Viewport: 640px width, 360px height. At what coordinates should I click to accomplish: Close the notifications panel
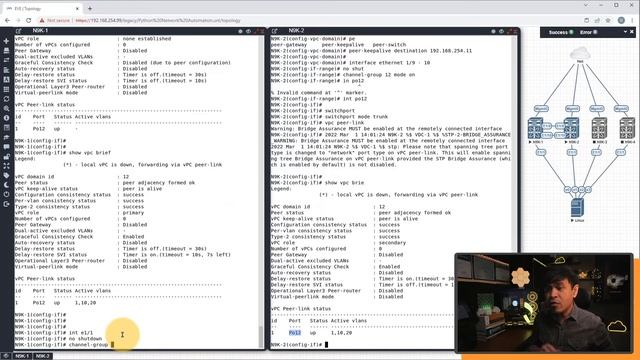pos(632,32)
